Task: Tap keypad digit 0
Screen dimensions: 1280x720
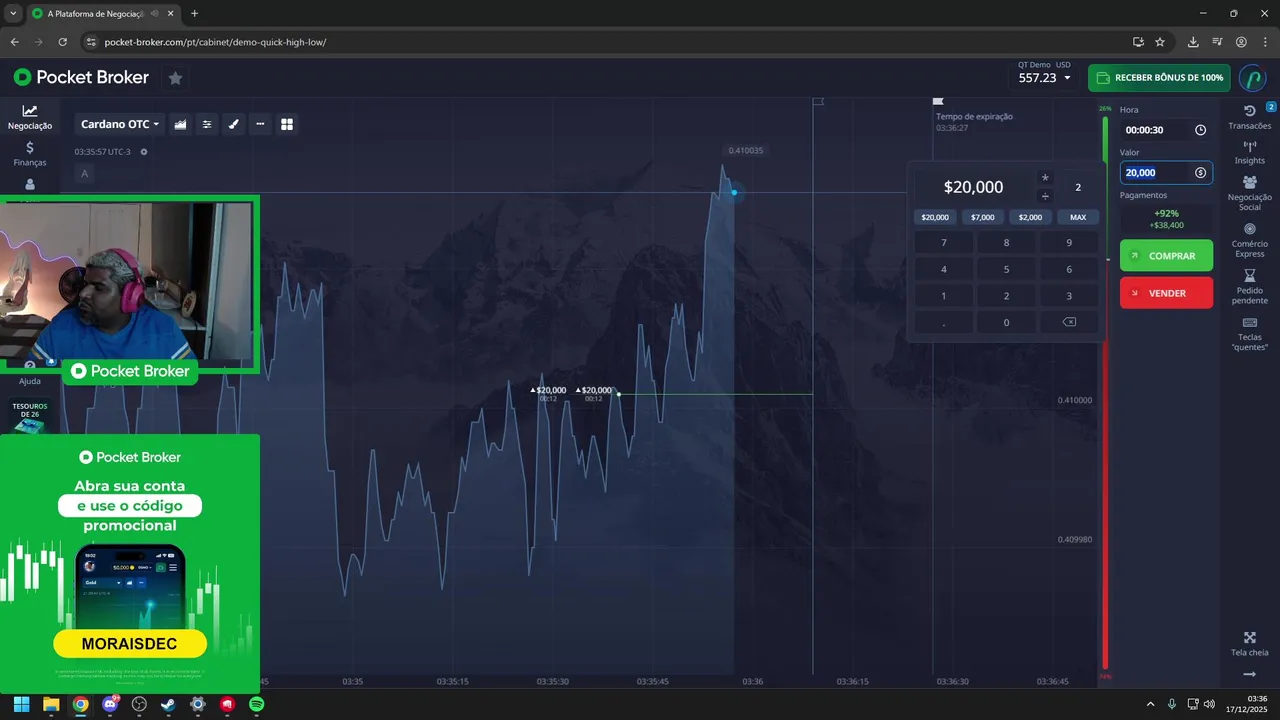Action: 1006,322
